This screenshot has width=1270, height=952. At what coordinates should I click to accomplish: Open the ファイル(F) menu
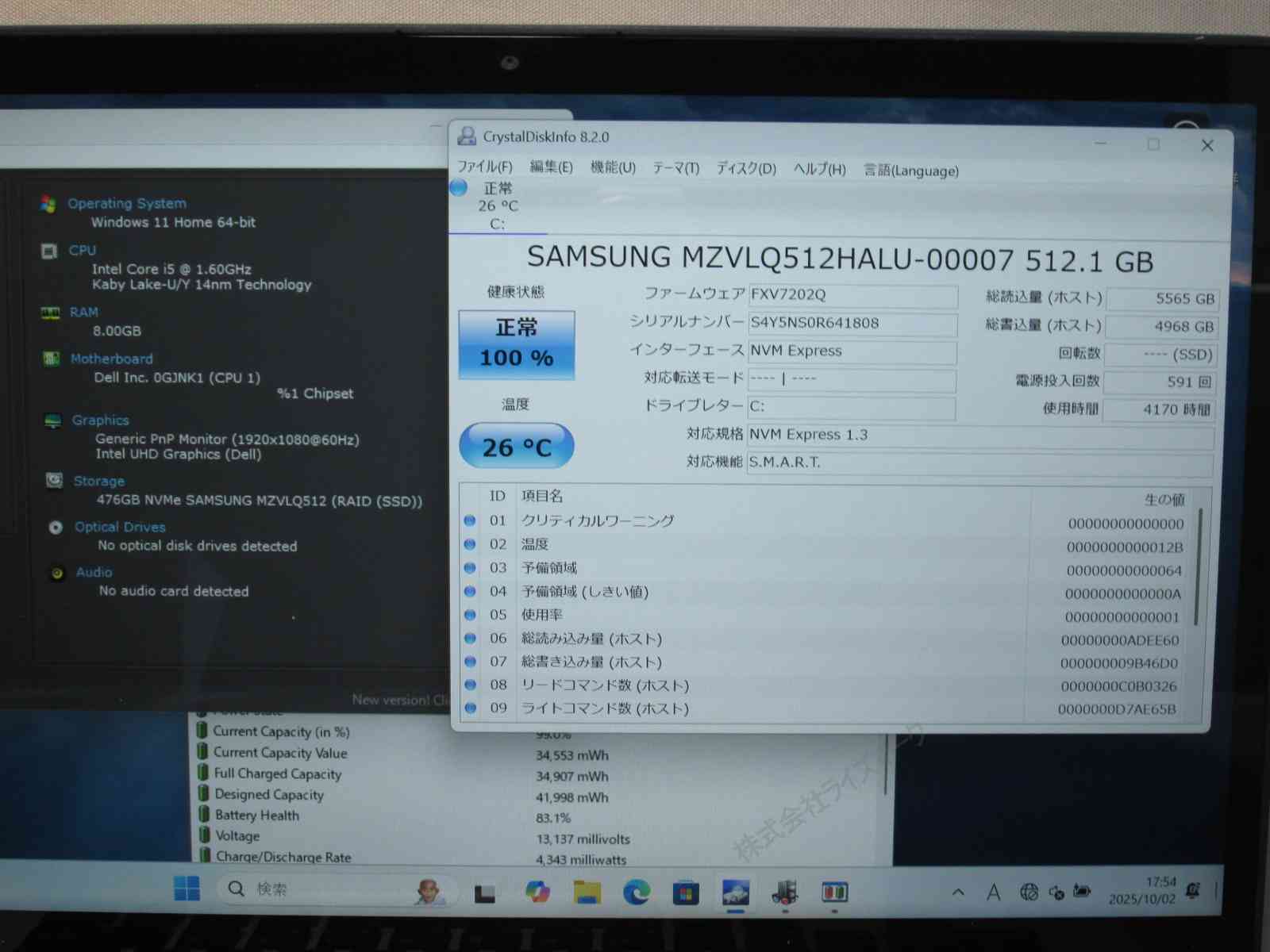[x=485, y=167]
